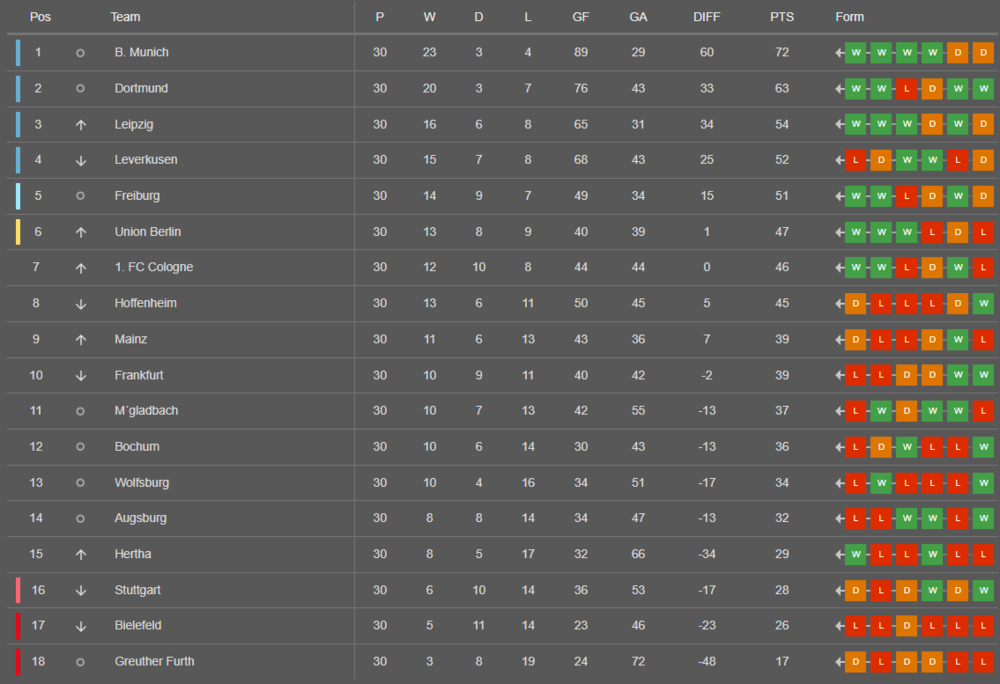Open the M'gladbach team link
Screen dimensions: 1000x684
pos(146,411)
